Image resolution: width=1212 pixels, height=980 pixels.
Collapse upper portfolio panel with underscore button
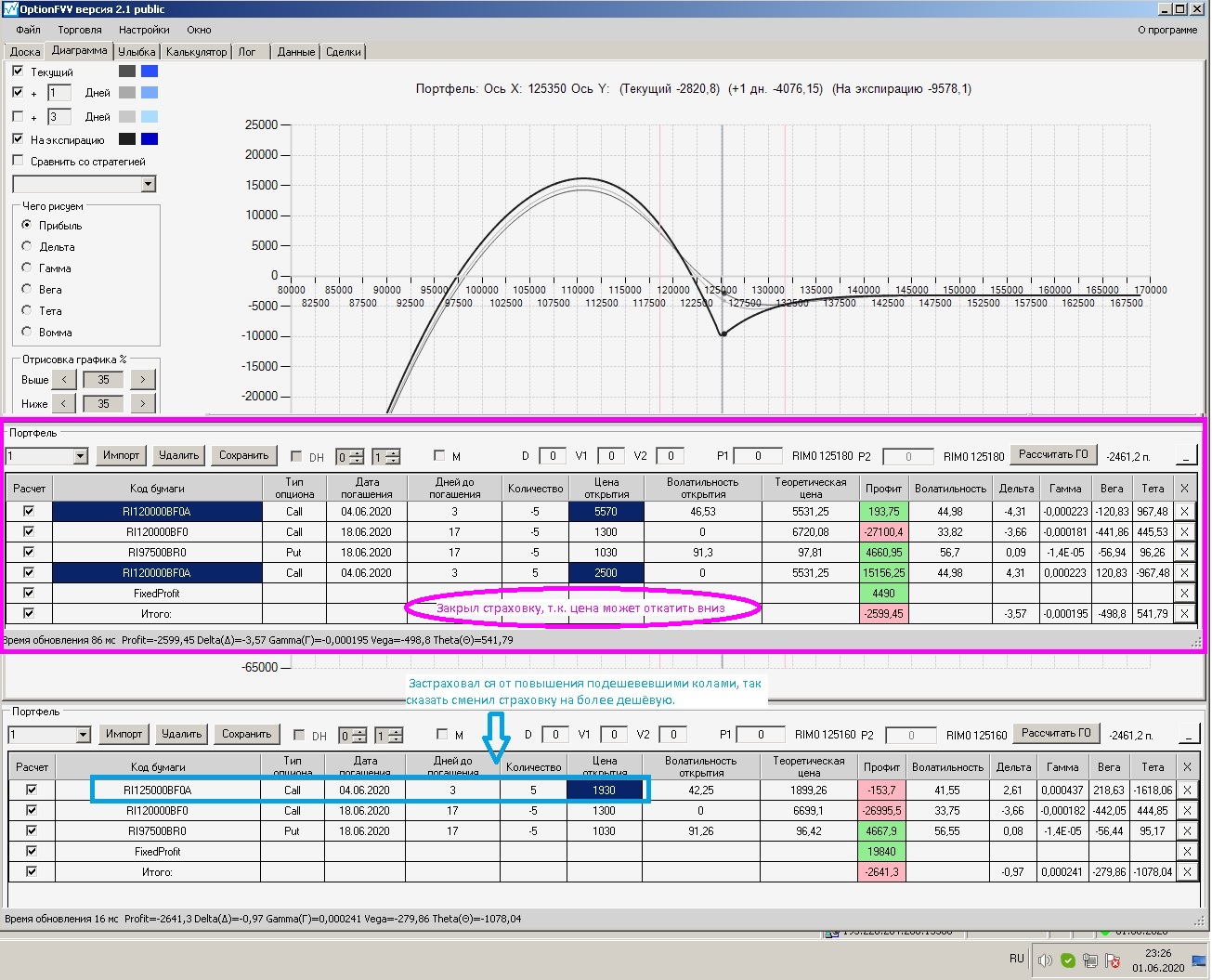click(x=1186, y=455)
